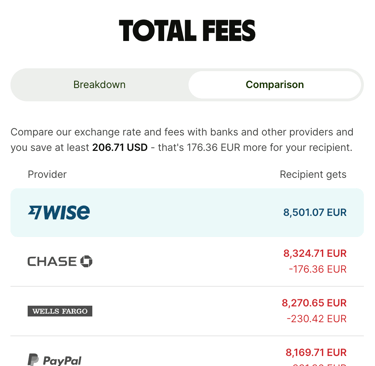Click the TOTAL FEES heading
Screen dimensions: 375x366
[187, 31]
